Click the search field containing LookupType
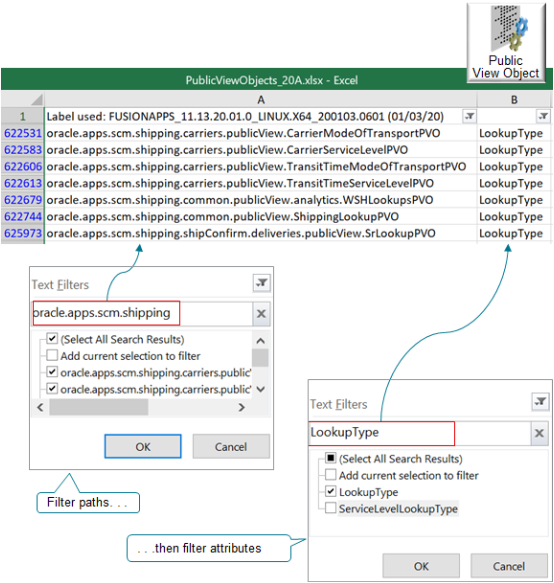 420,433
